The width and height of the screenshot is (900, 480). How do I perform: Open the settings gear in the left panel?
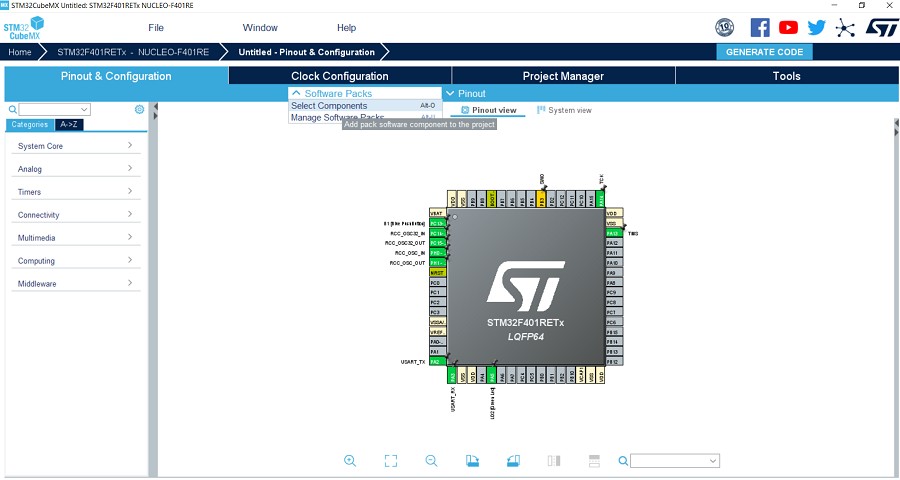point(139,109)
